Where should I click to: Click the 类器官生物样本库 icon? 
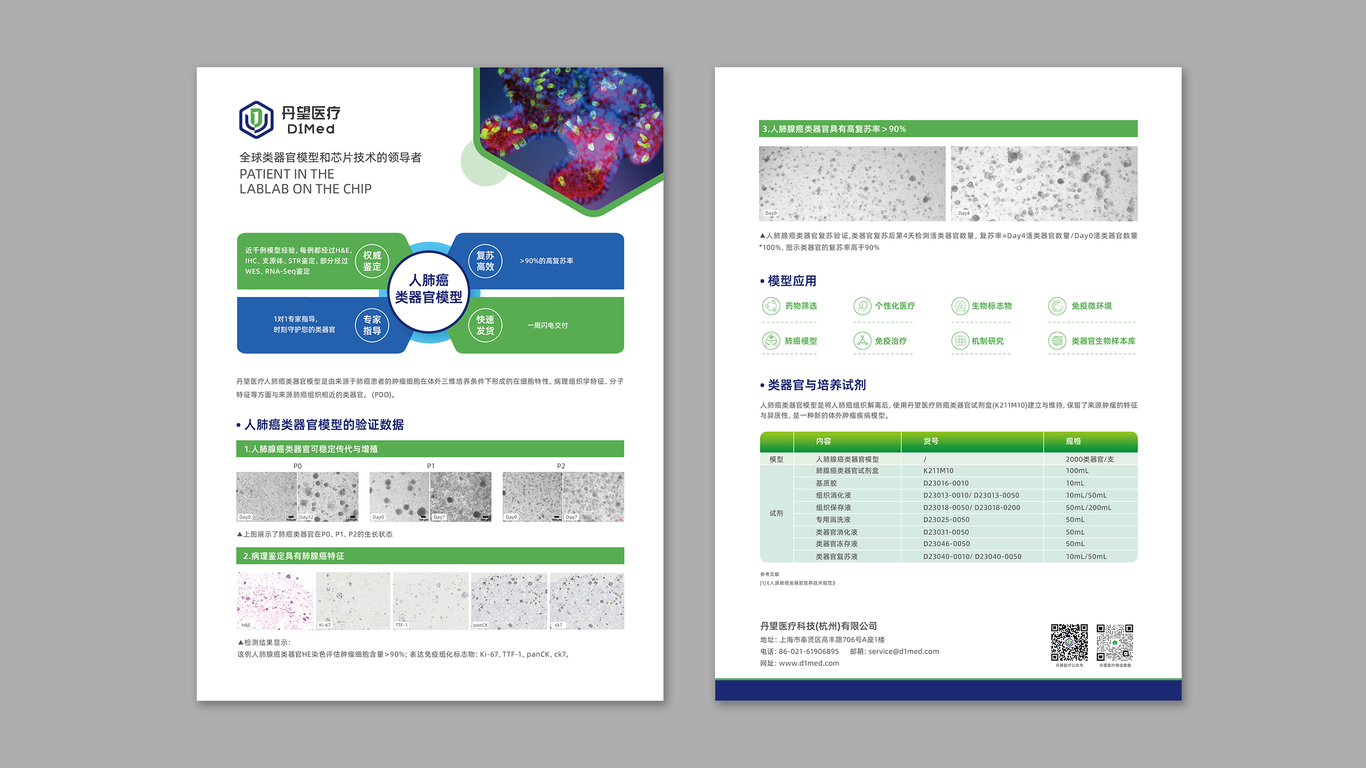coord(1057,341)
